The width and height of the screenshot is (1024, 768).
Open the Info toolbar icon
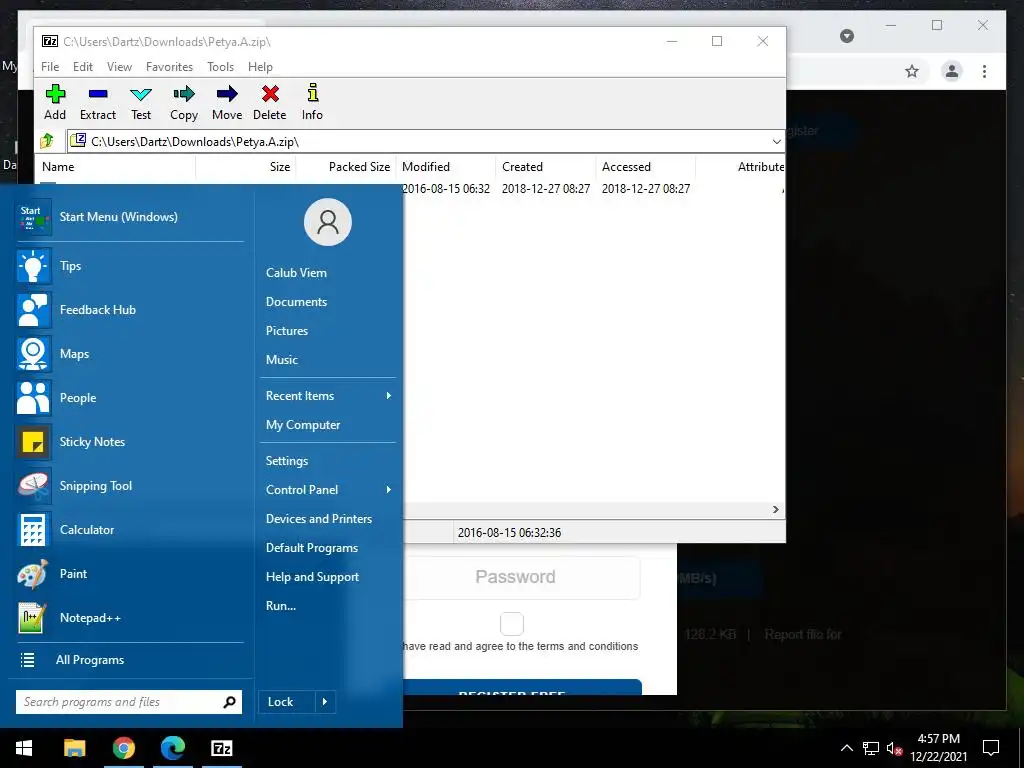(x=312, y=102)
